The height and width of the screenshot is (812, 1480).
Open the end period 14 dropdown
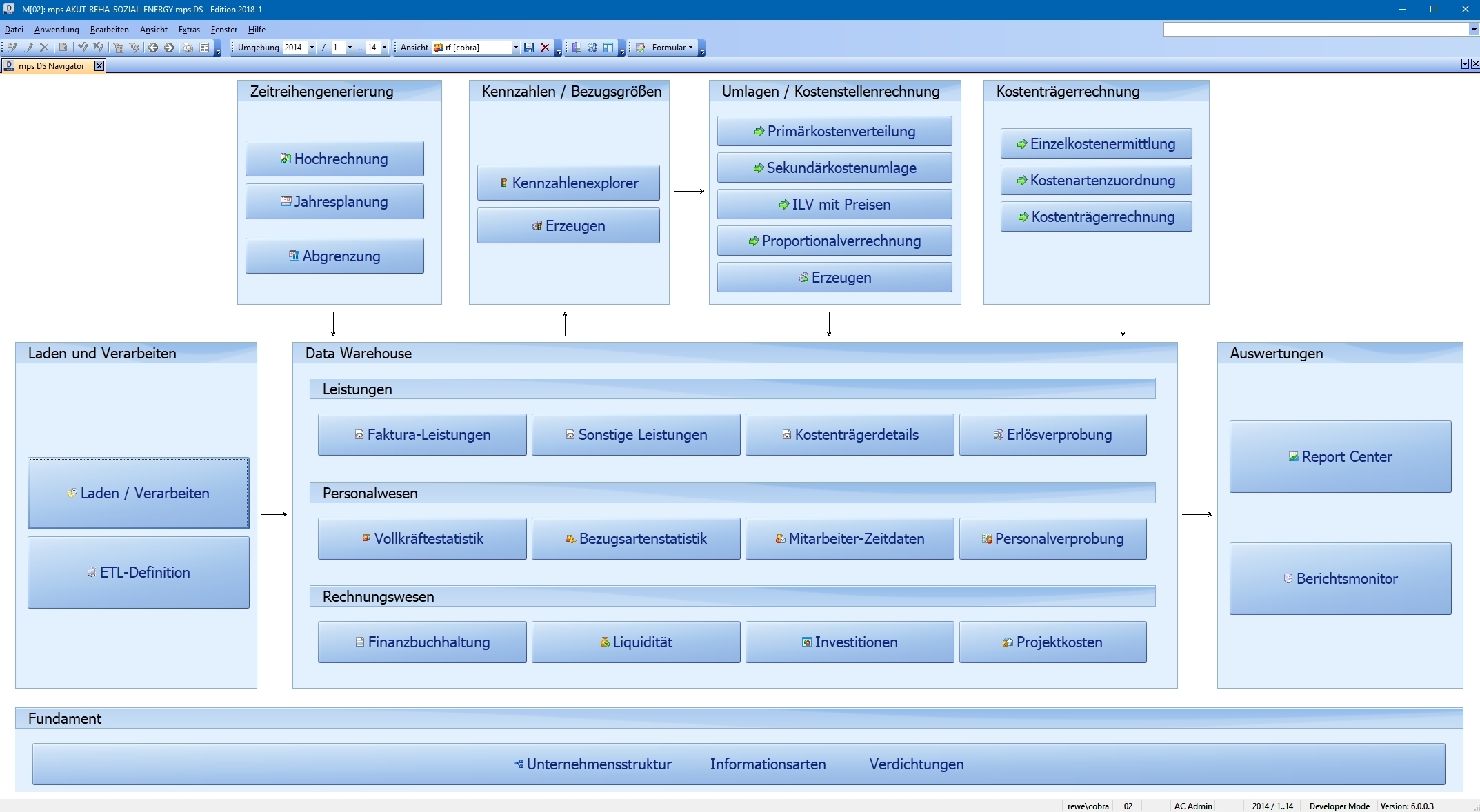[x=384, y=48]
